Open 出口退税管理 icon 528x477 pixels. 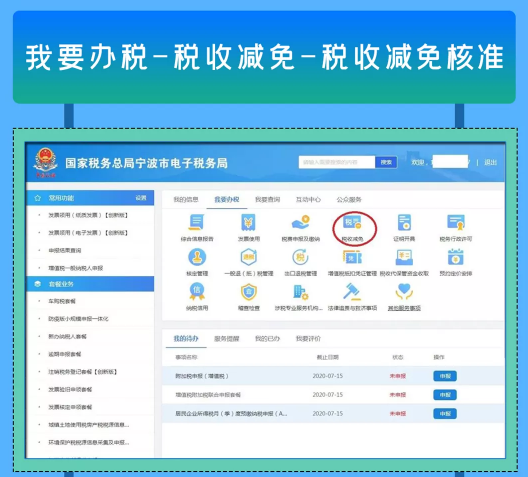pyautogui.click(x=300, y=257)
